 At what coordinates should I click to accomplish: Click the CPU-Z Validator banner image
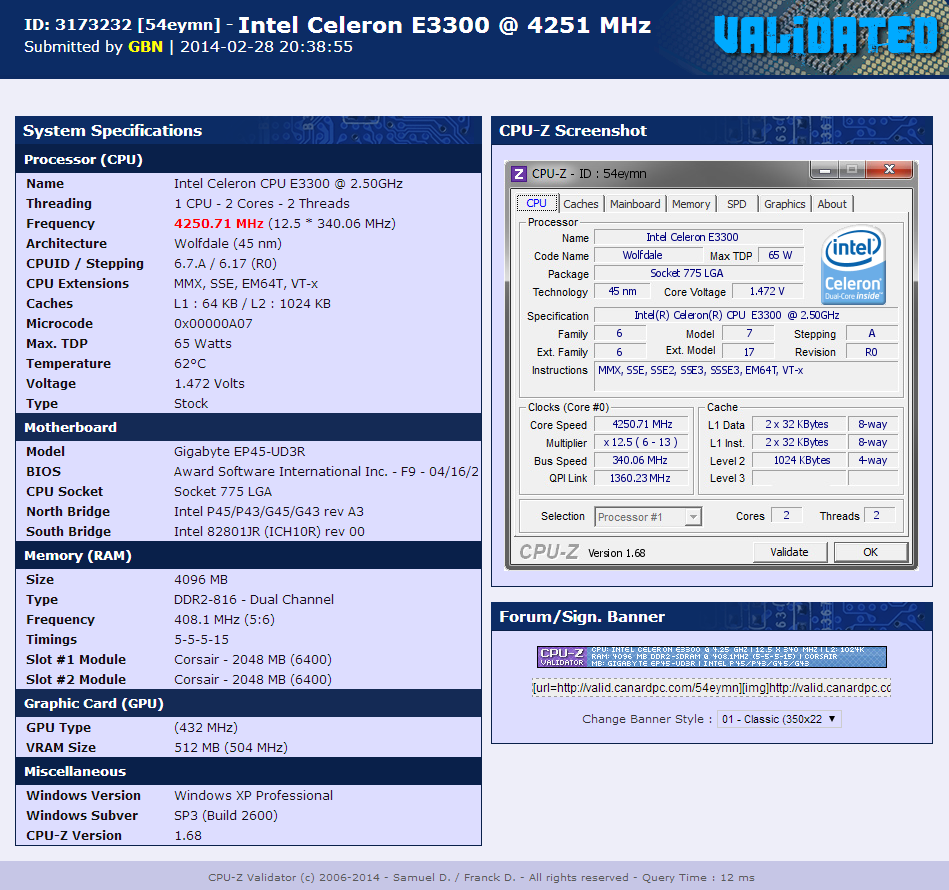click(x=712, y=656)
